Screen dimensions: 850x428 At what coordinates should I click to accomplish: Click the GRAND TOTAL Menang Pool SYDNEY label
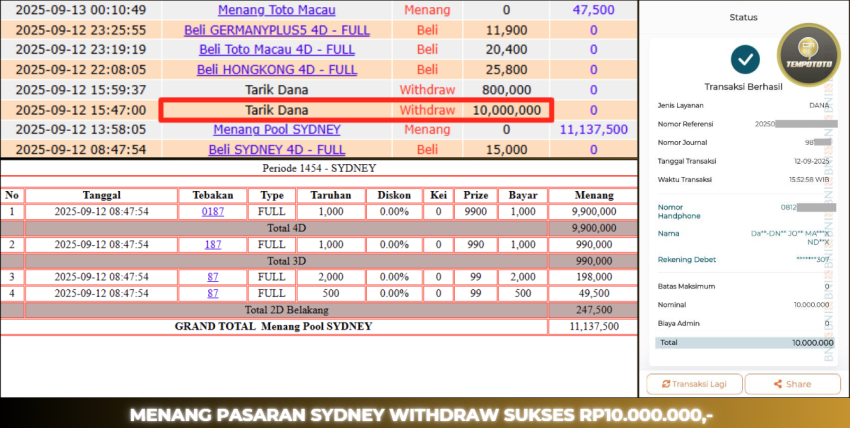pyautogui.click(x=273, y=326)
